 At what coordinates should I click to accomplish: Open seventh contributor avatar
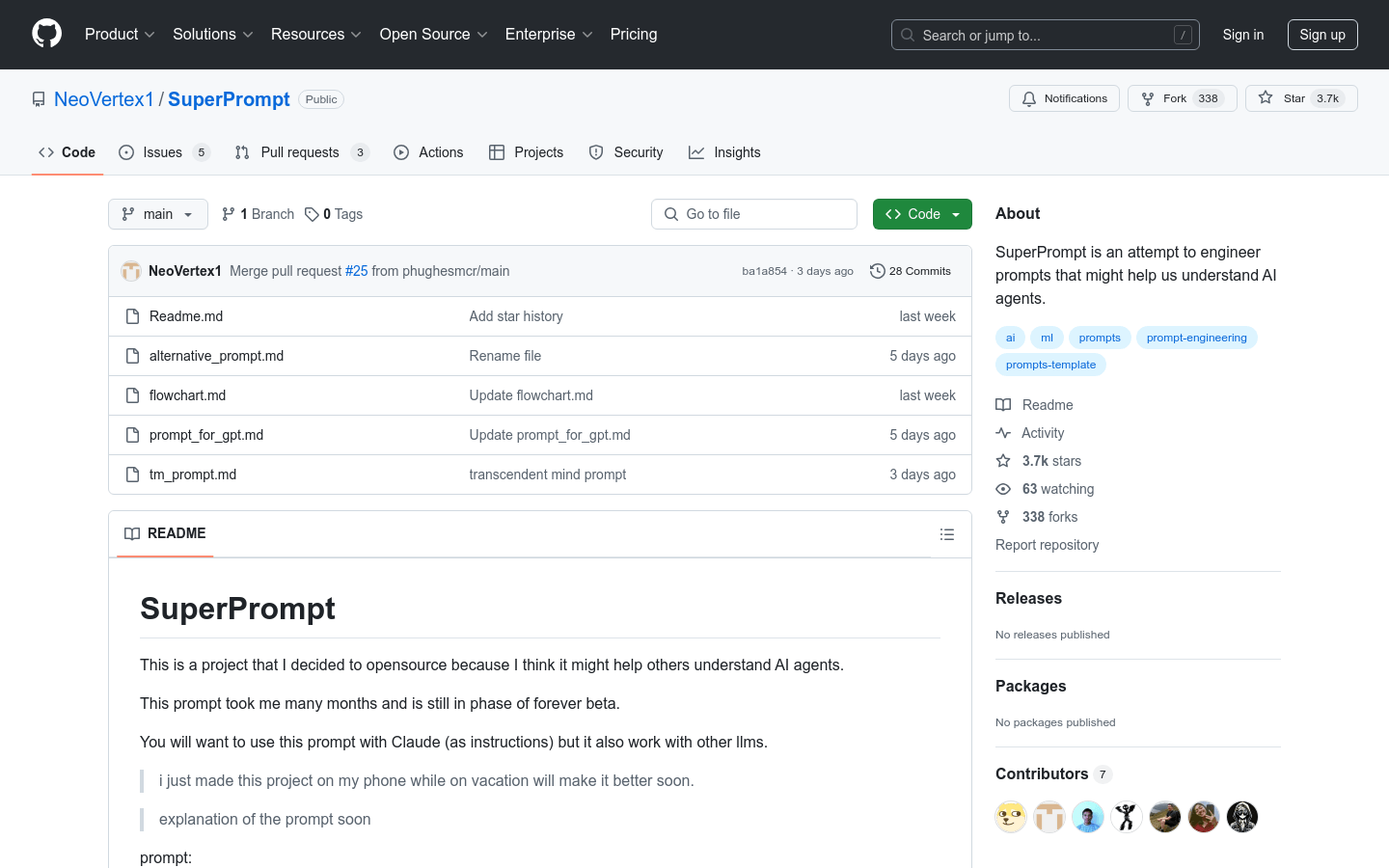point(1242,817)
